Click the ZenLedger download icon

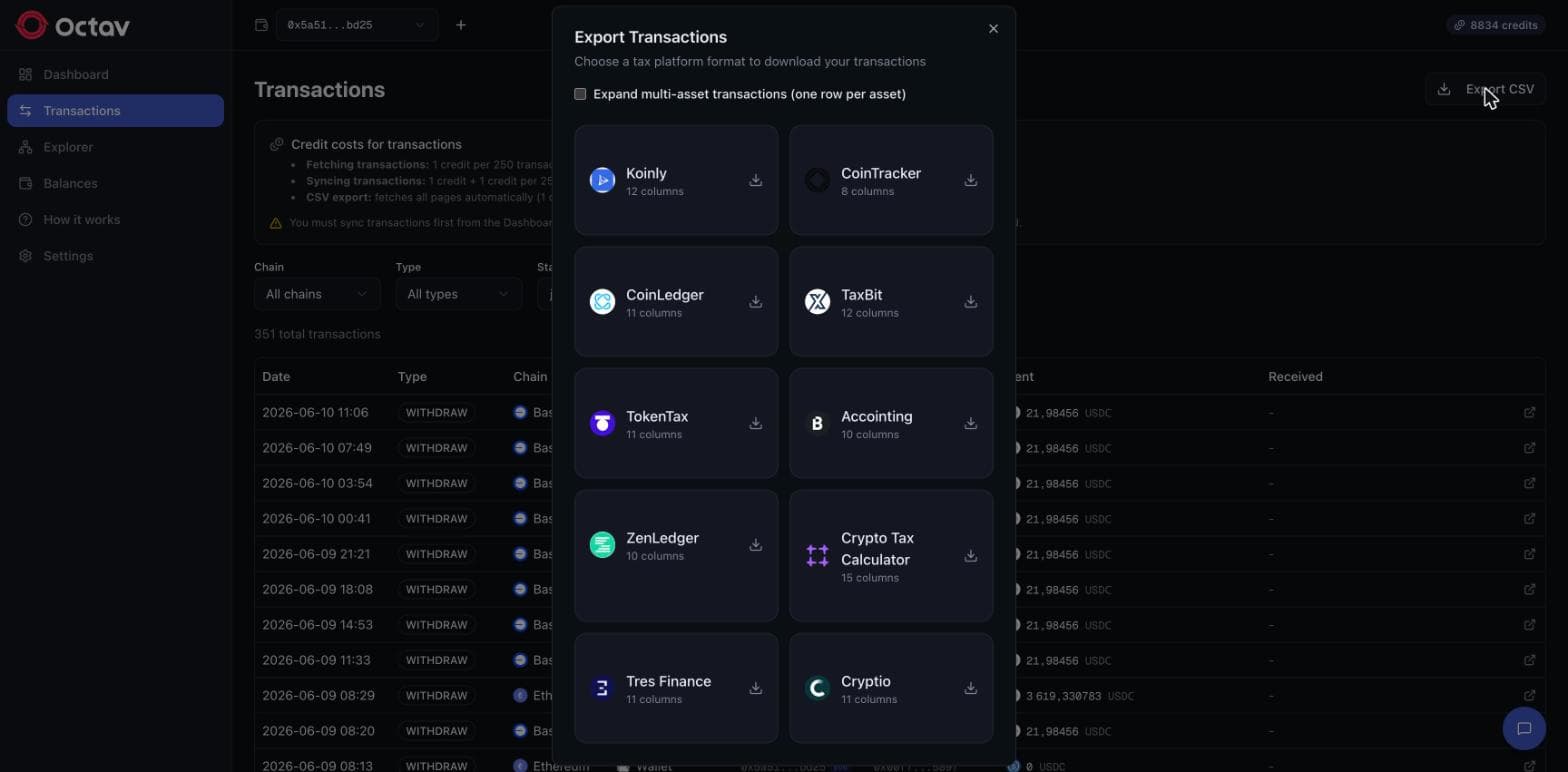click(756, 545)
